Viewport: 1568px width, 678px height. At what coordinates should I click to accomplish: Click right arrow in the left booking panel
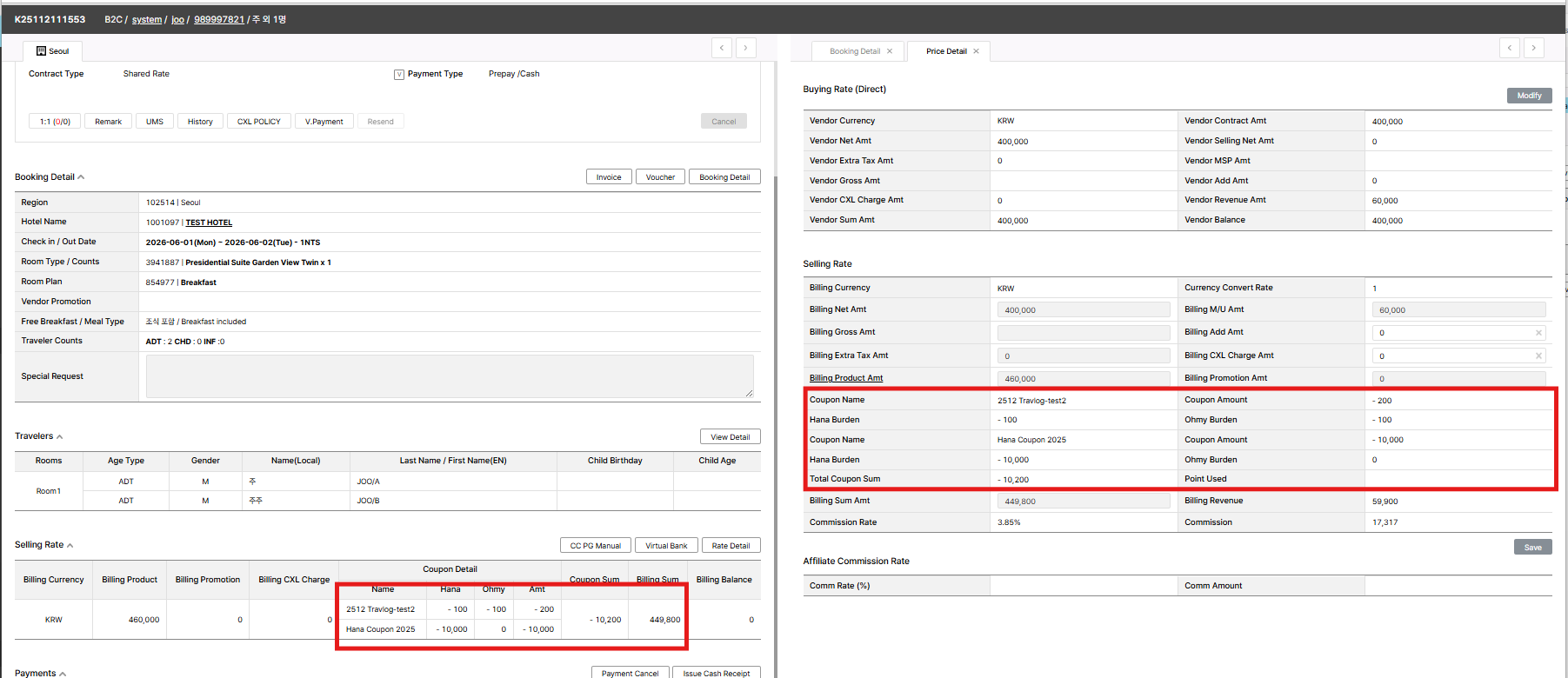click(x=746, y=48)
